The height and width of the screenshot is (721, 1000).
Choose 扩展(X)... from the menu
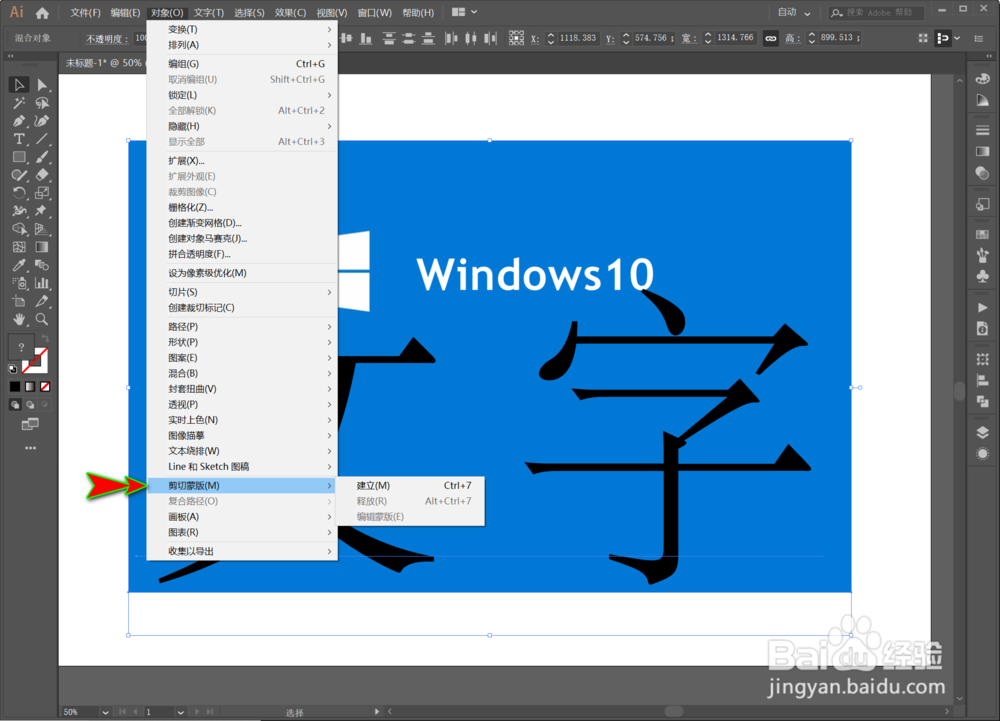click(x=242, y=161)
